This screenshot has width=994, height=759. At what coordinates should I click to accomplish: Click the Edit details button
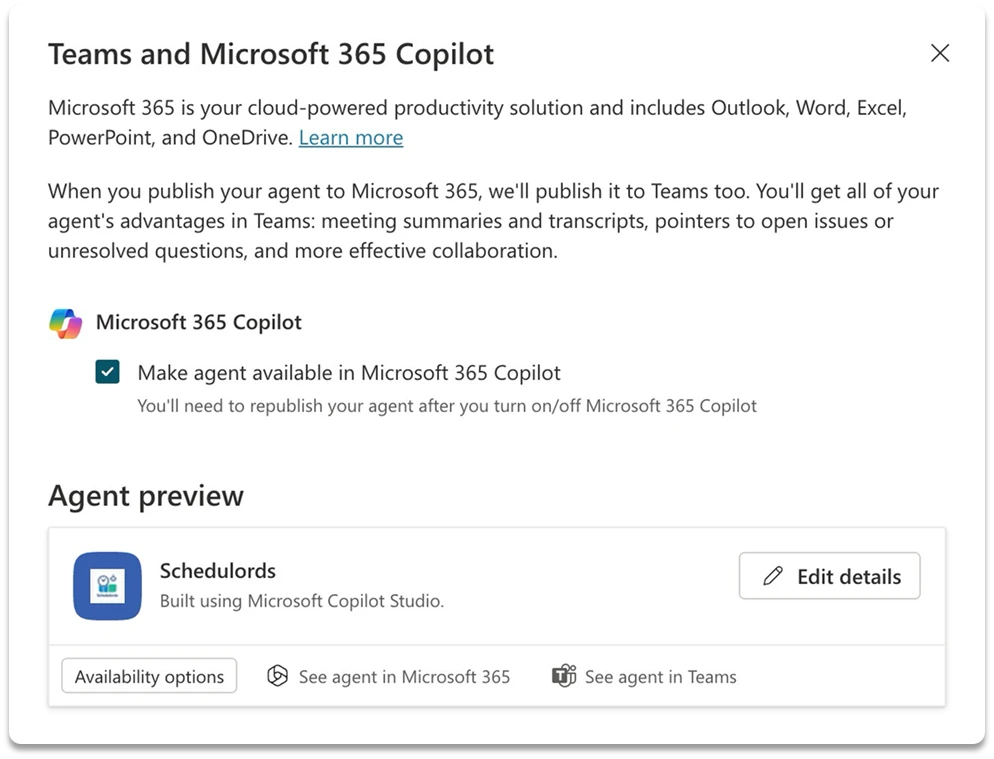tap(829, 576)
